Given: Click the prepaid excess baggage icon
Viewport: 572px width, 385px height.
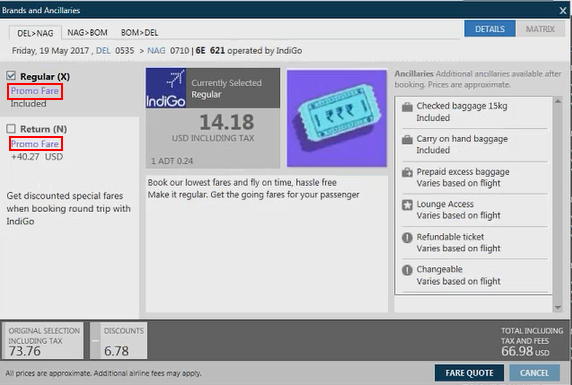Looking at the screenshot, I should 407,173.
